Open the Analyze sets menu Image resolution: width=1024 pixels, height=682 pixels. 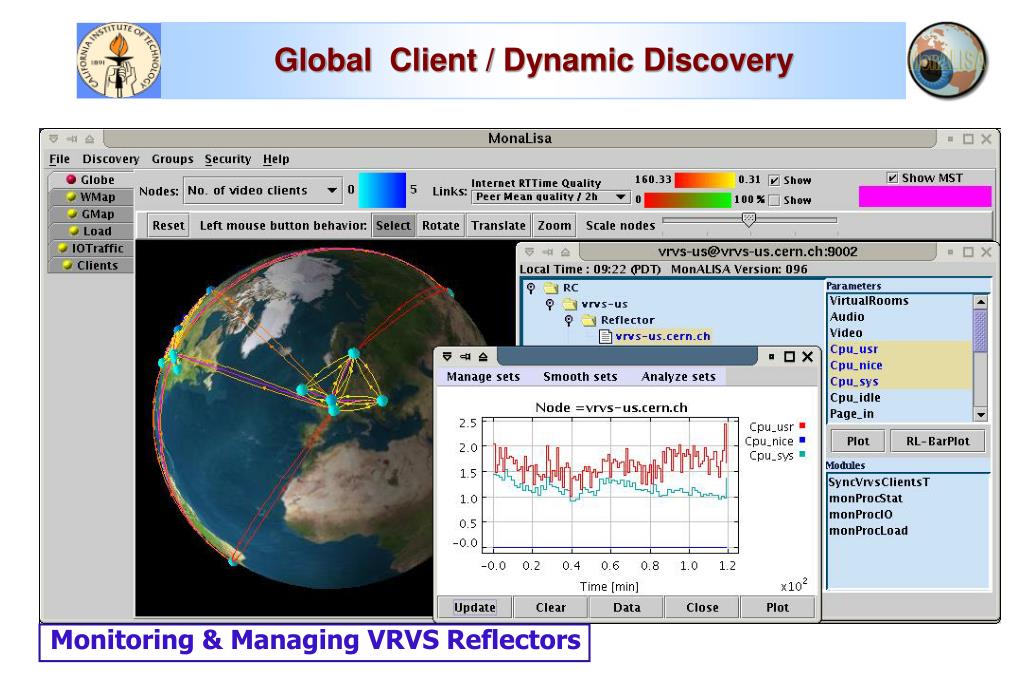point(678,376)
